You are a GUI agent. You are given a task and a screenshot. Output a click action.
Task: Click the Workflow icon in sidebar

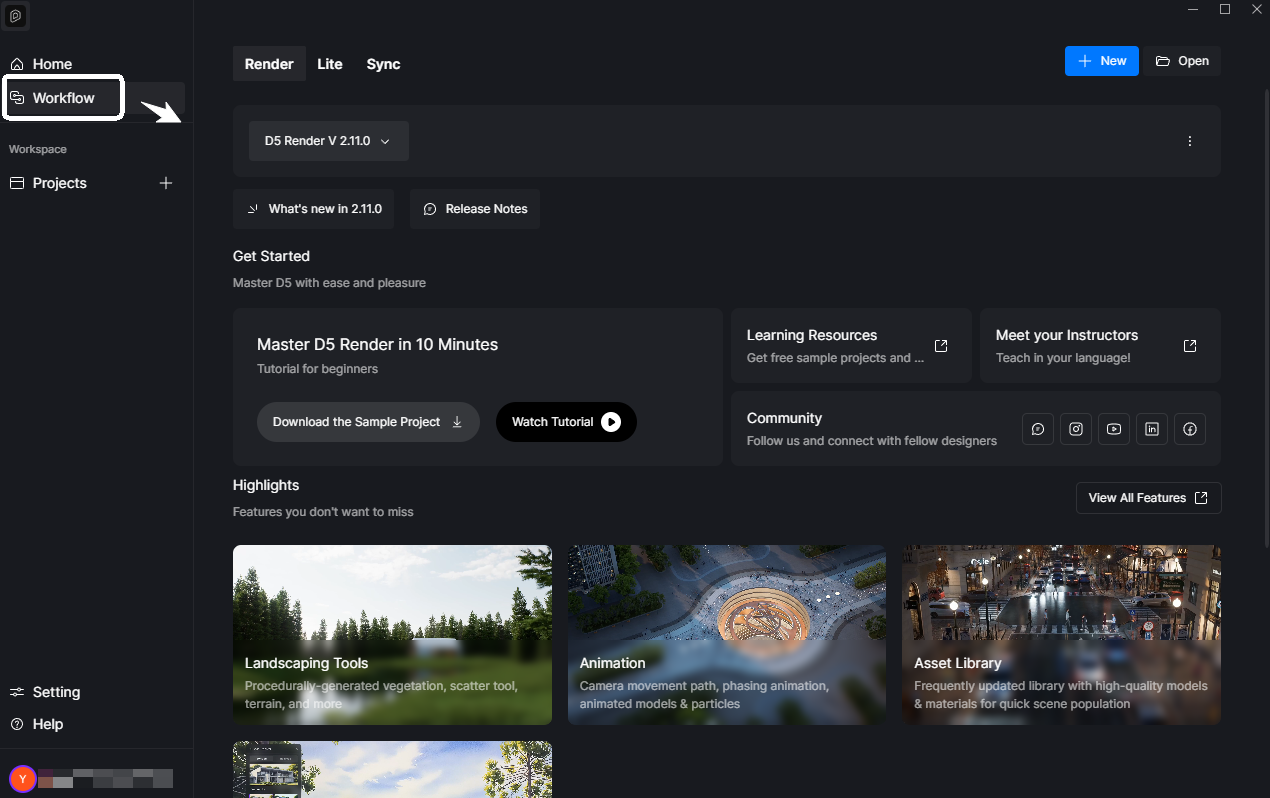(x=17, y=98)
